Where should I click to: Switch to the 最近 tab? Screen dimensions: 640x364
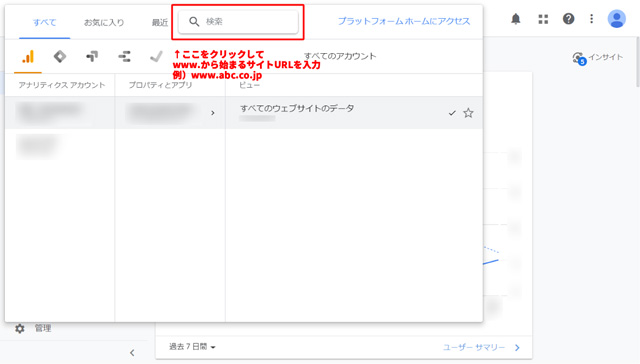[160, 22]
